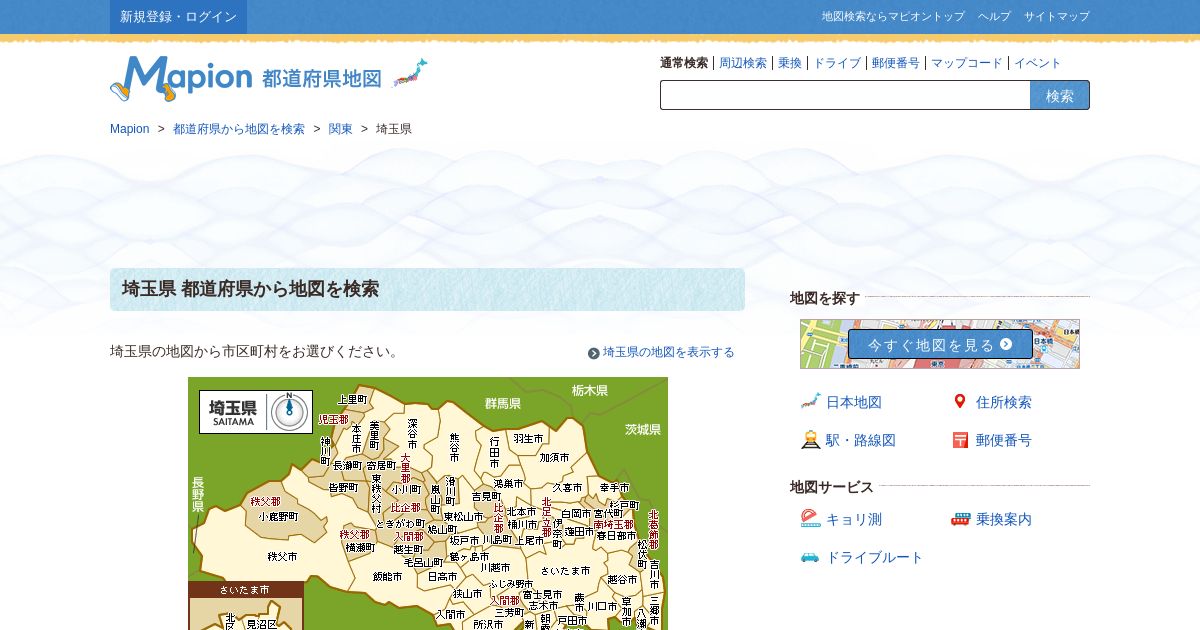The width and height of the screenshot is (1200, 630).
Task: Open the サイトマップ link
Action: click(x=1057, y=16)
